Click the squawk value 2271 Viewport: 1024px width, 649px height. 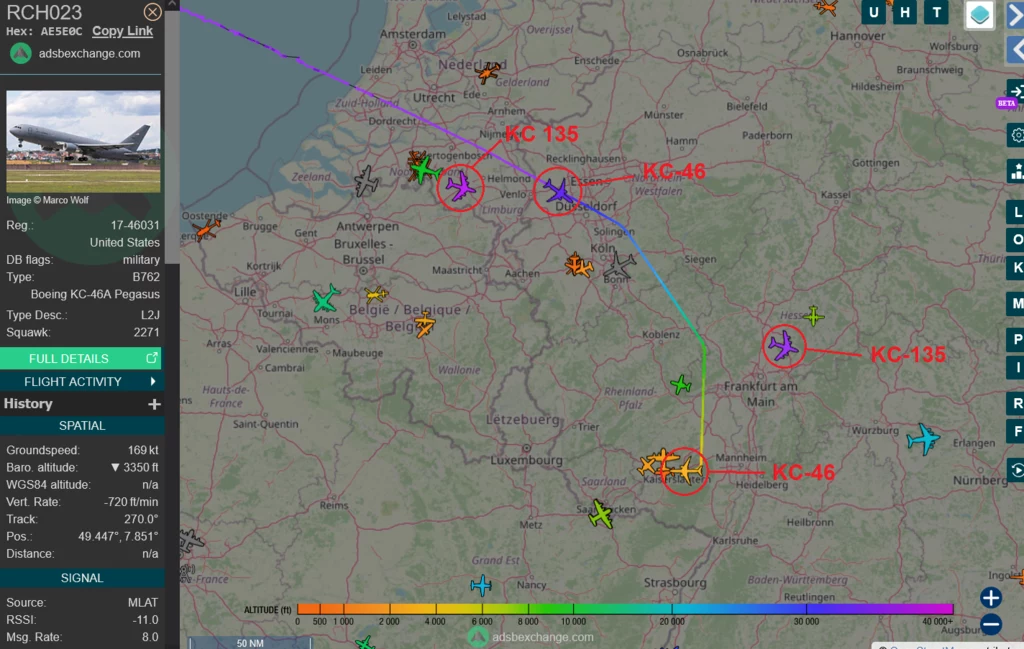tap(146, 332)
